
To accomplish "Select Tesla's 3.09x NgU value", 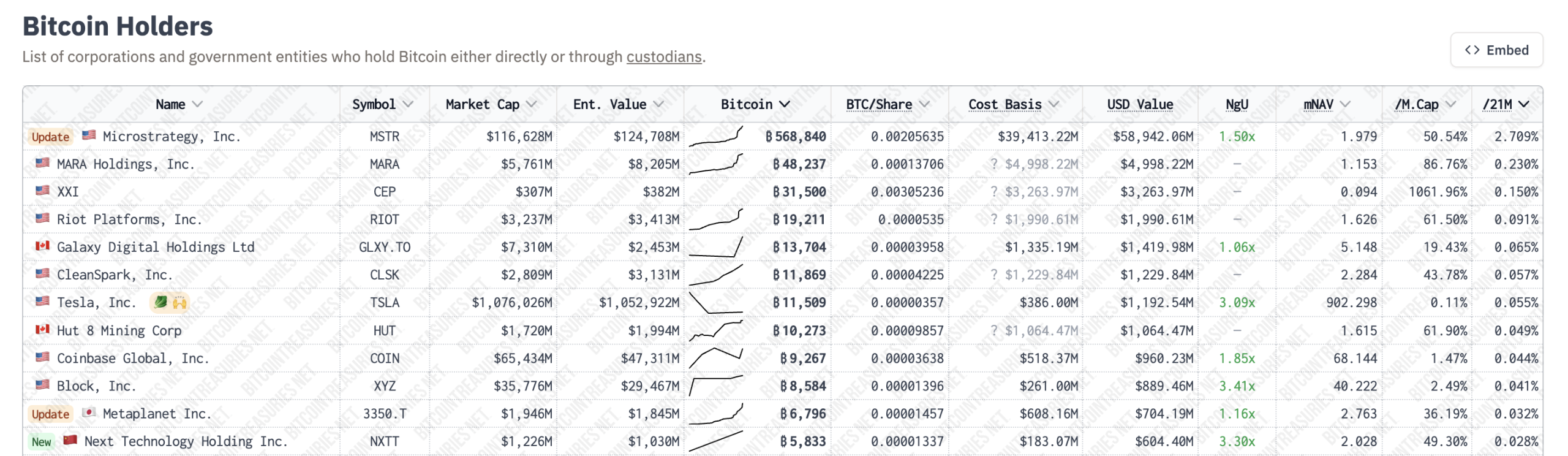I will [x=1237, y=302].
